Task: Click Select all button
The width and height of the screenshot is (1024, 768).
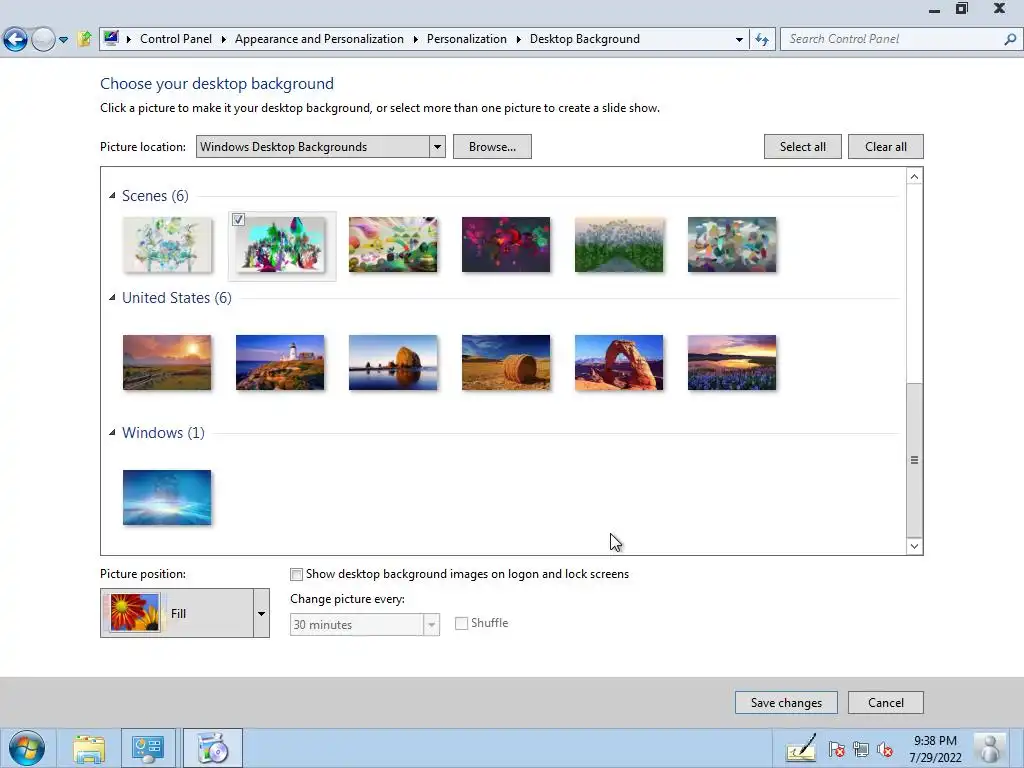Action: (x=803, y=146)
